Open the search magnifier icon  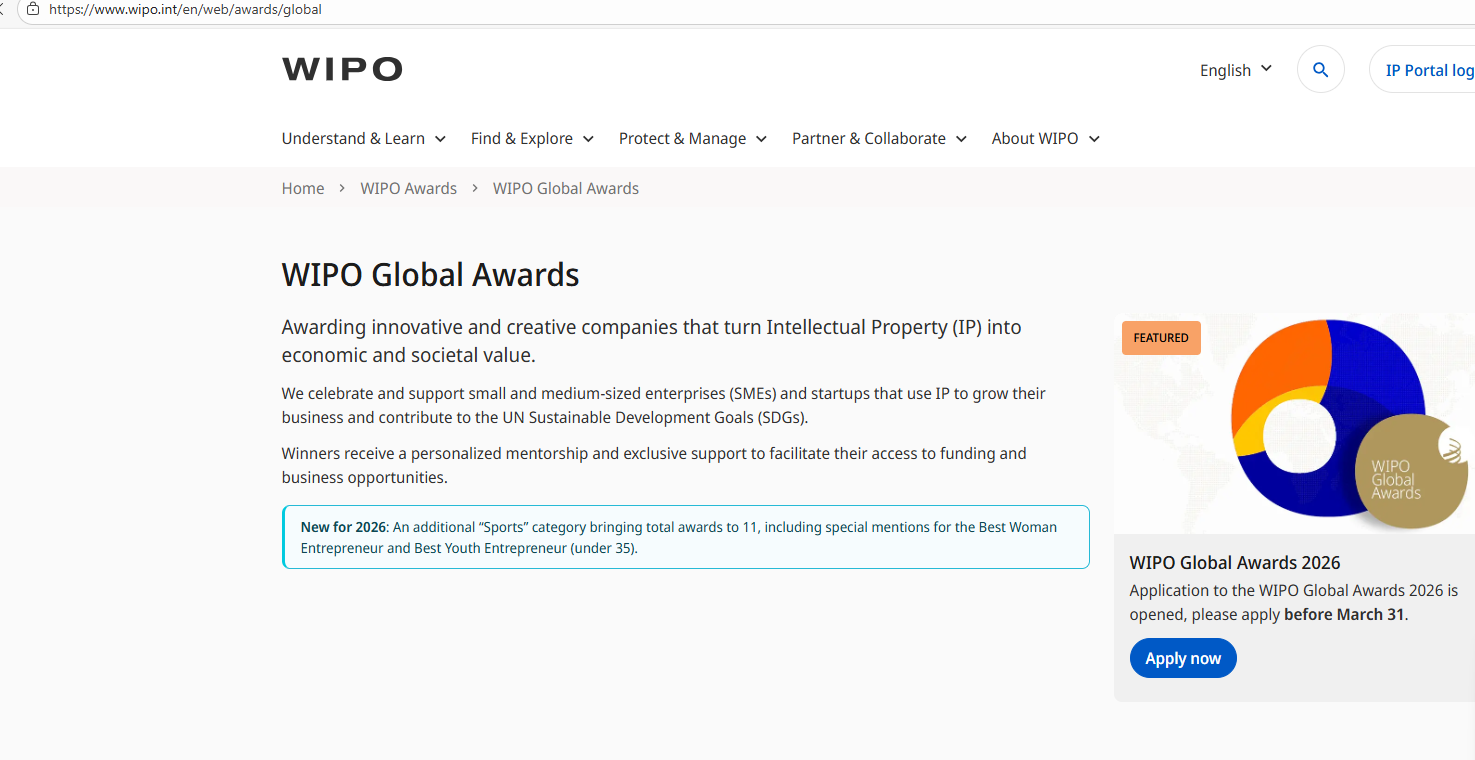point(1320,70)
